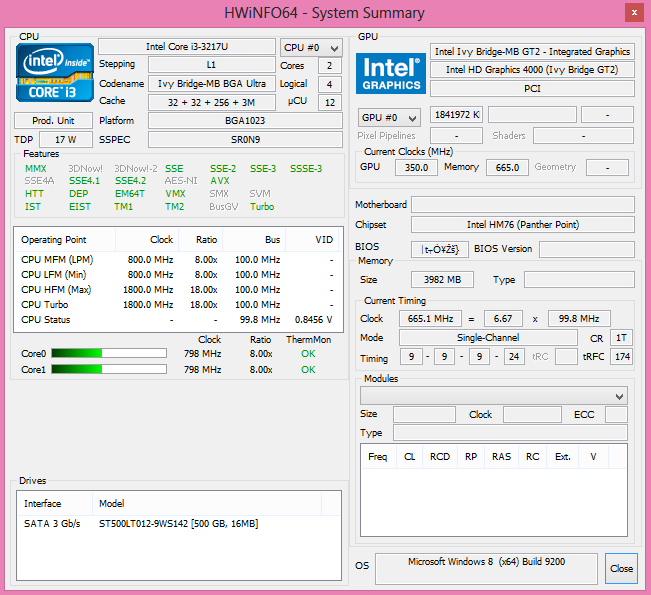
Task: Click the Model column header in Drives
Action: pos(110,503)
